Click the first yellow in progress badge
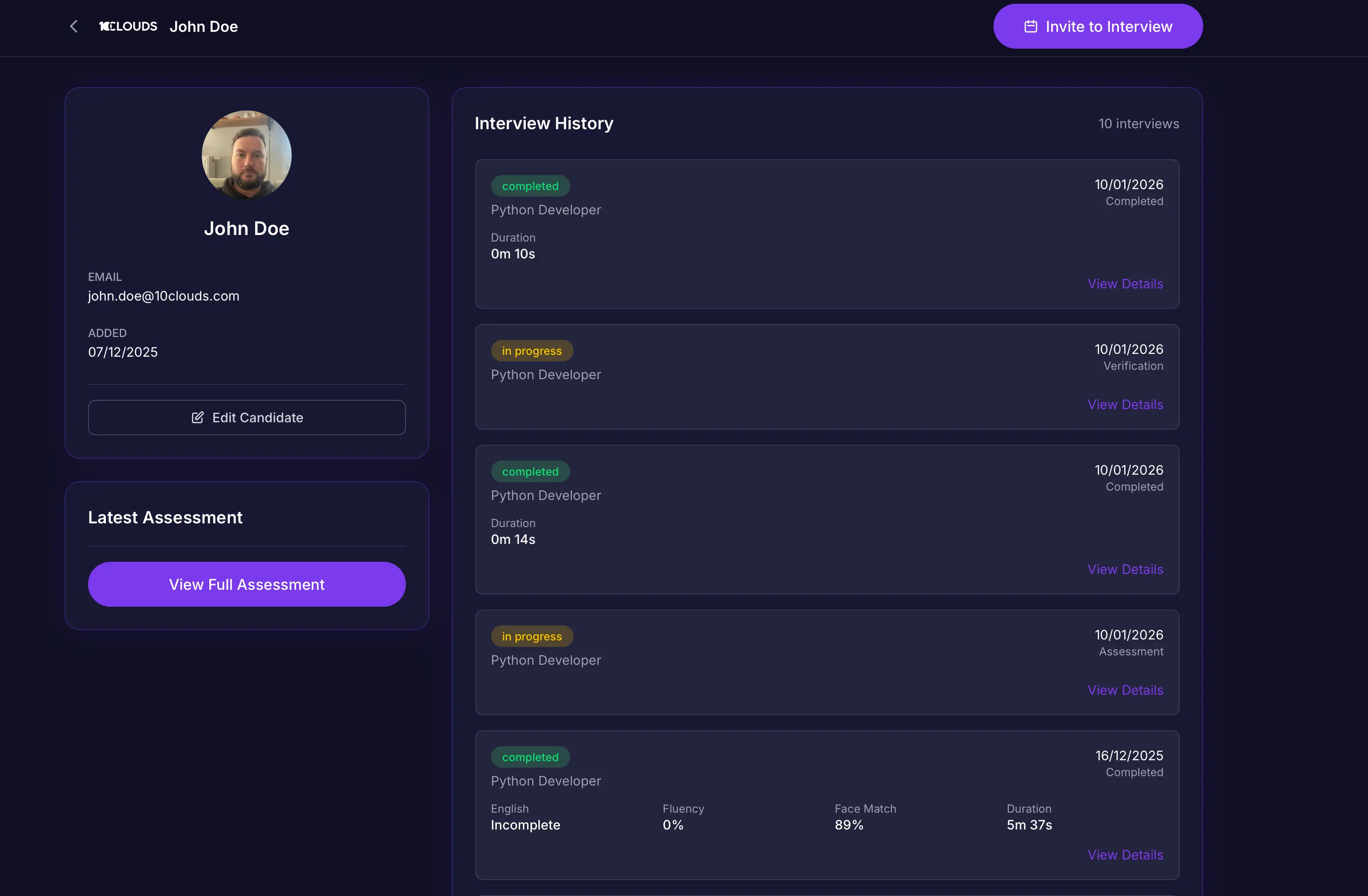1368x896 pixels. click(x=532, y=351)
